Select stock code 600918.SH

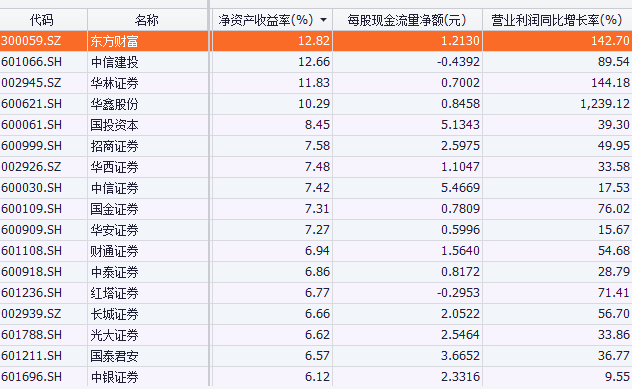coord(31,271)
